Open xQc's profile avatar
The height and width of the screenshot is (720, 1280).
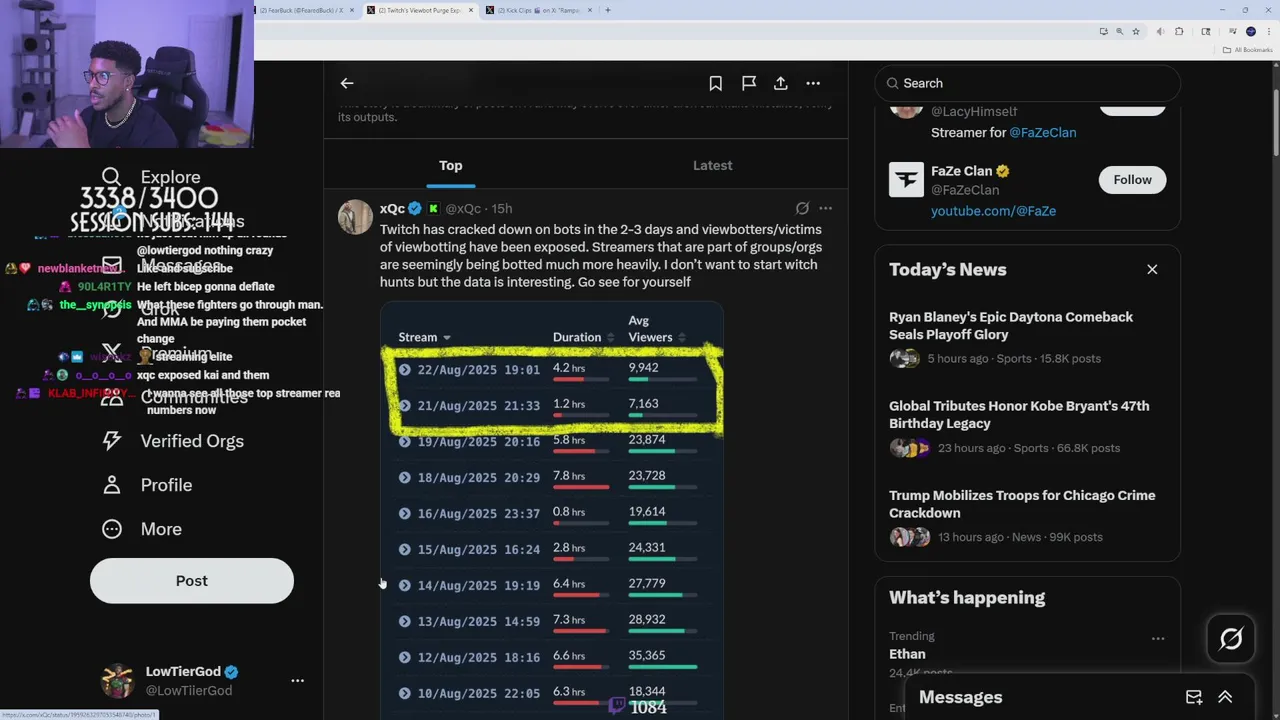click(x=355, y=217)
